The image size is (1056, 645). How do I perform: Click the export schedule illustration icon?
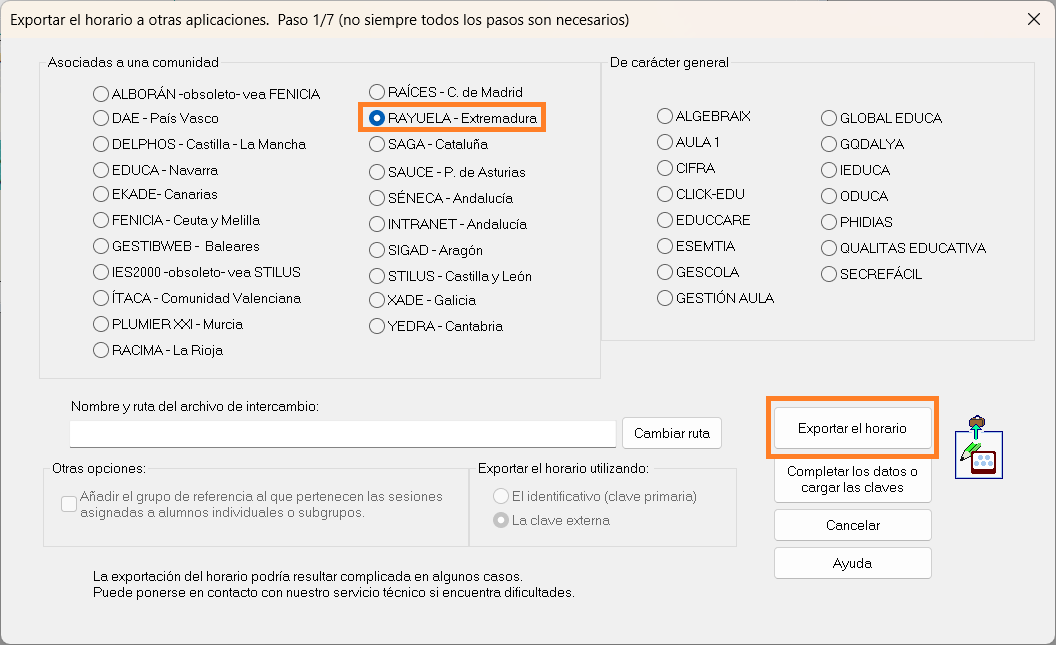point(979,448)
